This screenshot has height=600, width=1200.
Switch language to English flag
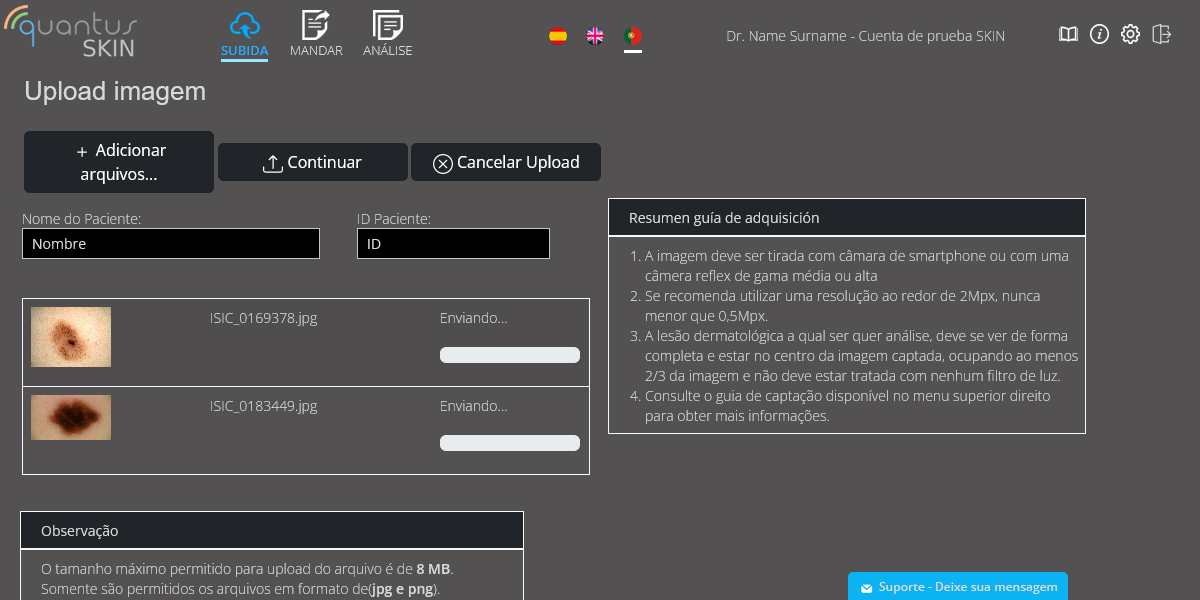click(595, 36)
